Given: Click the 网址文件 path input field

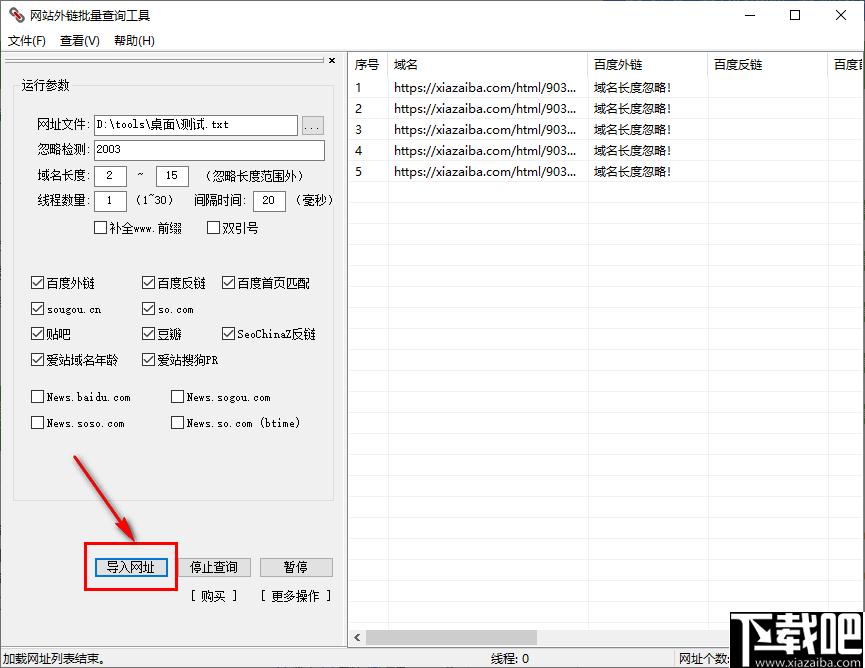Looking at the screenshot, I should (196, 125).
